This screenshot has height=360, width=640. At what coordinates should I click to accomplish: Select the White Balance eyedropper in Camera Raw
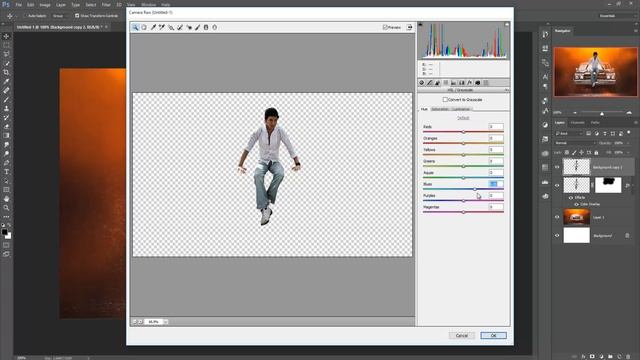tap(153, 27)
